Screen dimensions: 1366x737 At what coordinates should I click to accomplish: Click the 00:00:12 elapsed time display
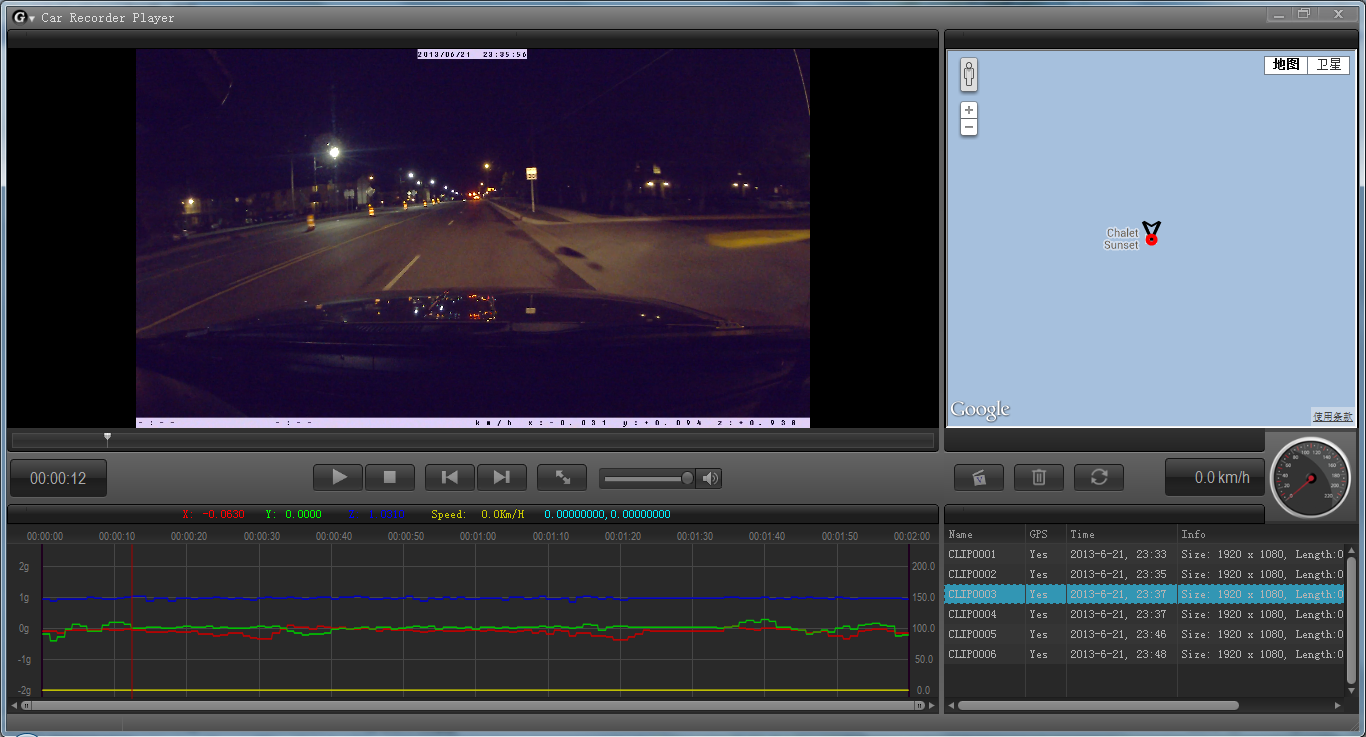point(58,479)
